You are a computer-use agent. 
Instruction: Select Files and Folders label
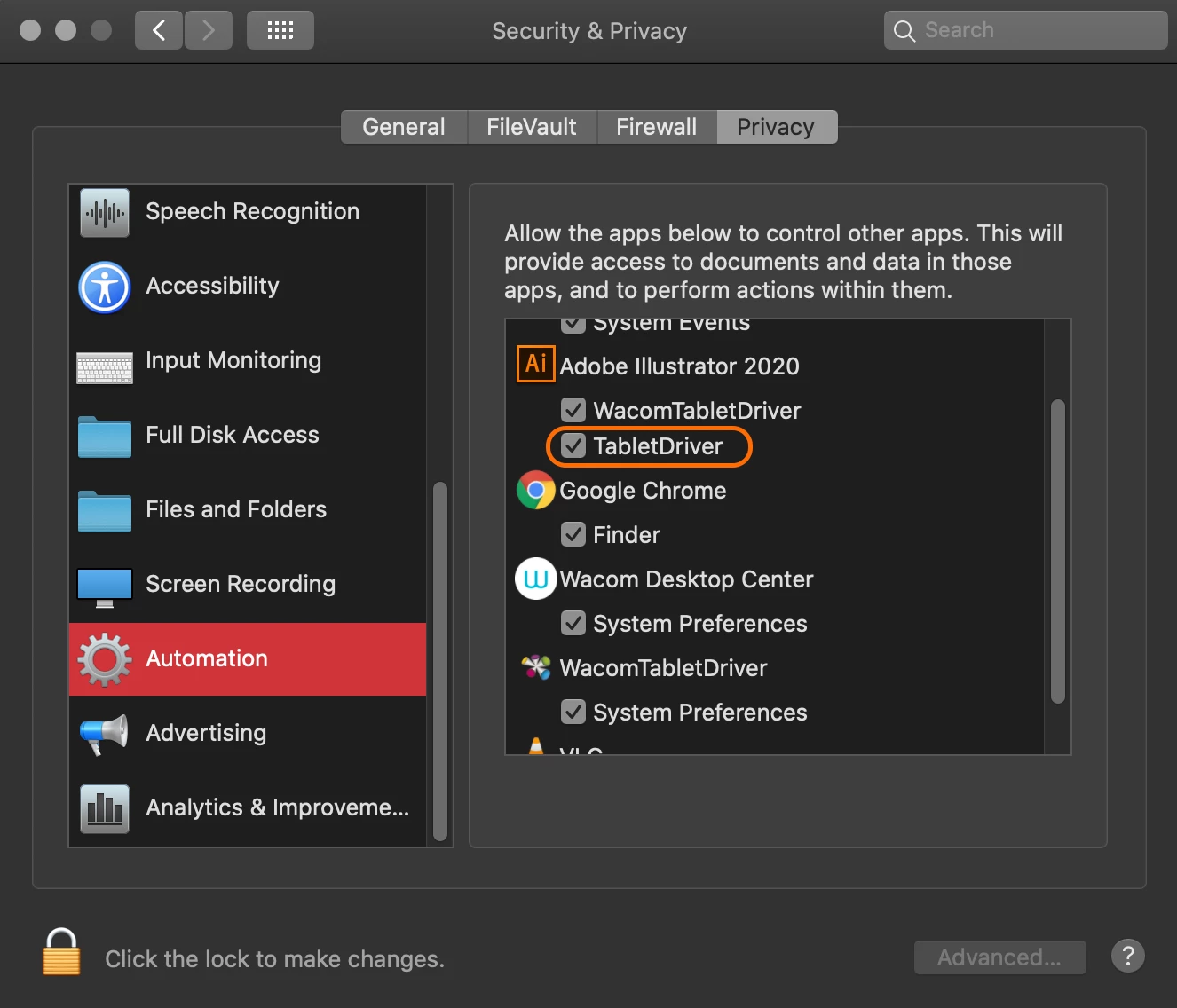236,509
